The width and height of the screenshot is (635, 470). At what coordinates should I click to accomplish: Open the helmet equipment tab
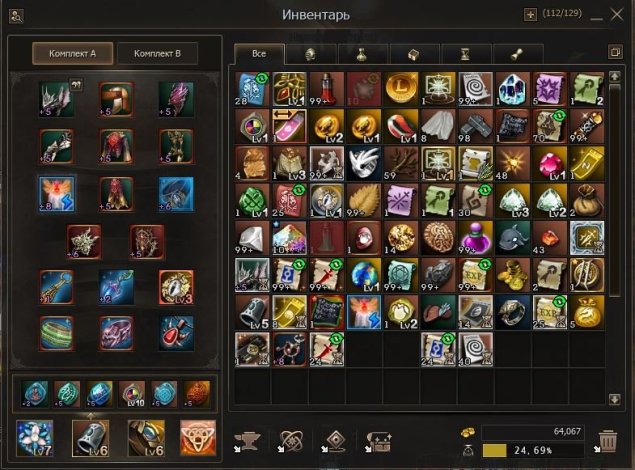click(311, 54)
